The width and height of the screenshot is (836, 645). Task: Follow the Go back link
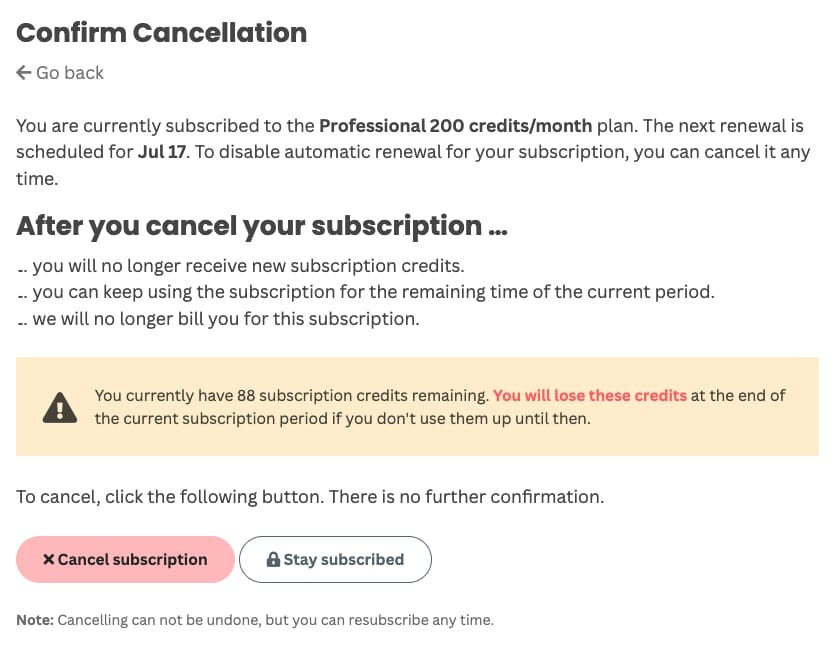pos(69,73)
